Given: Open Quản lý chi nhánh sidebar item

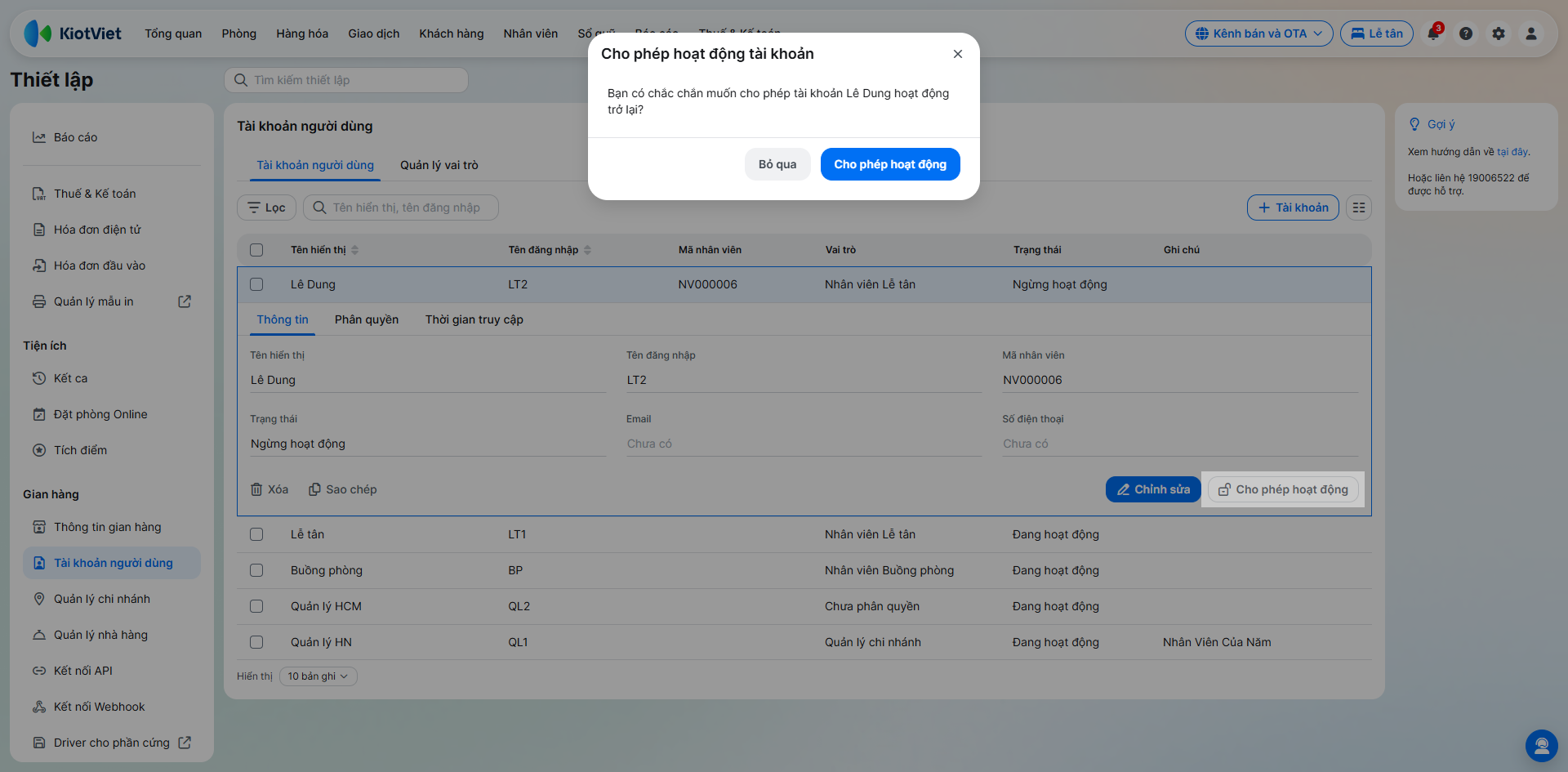Looking at the screenshot, I should (112, 599).
